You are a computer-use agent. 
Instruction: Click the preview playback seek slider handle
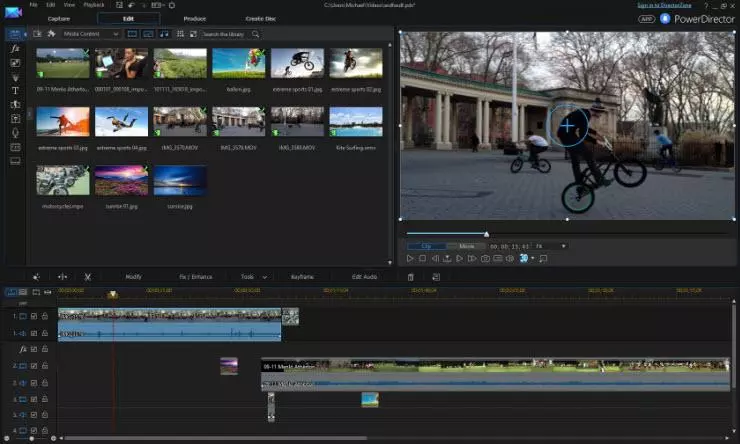[x=486, y=234]
